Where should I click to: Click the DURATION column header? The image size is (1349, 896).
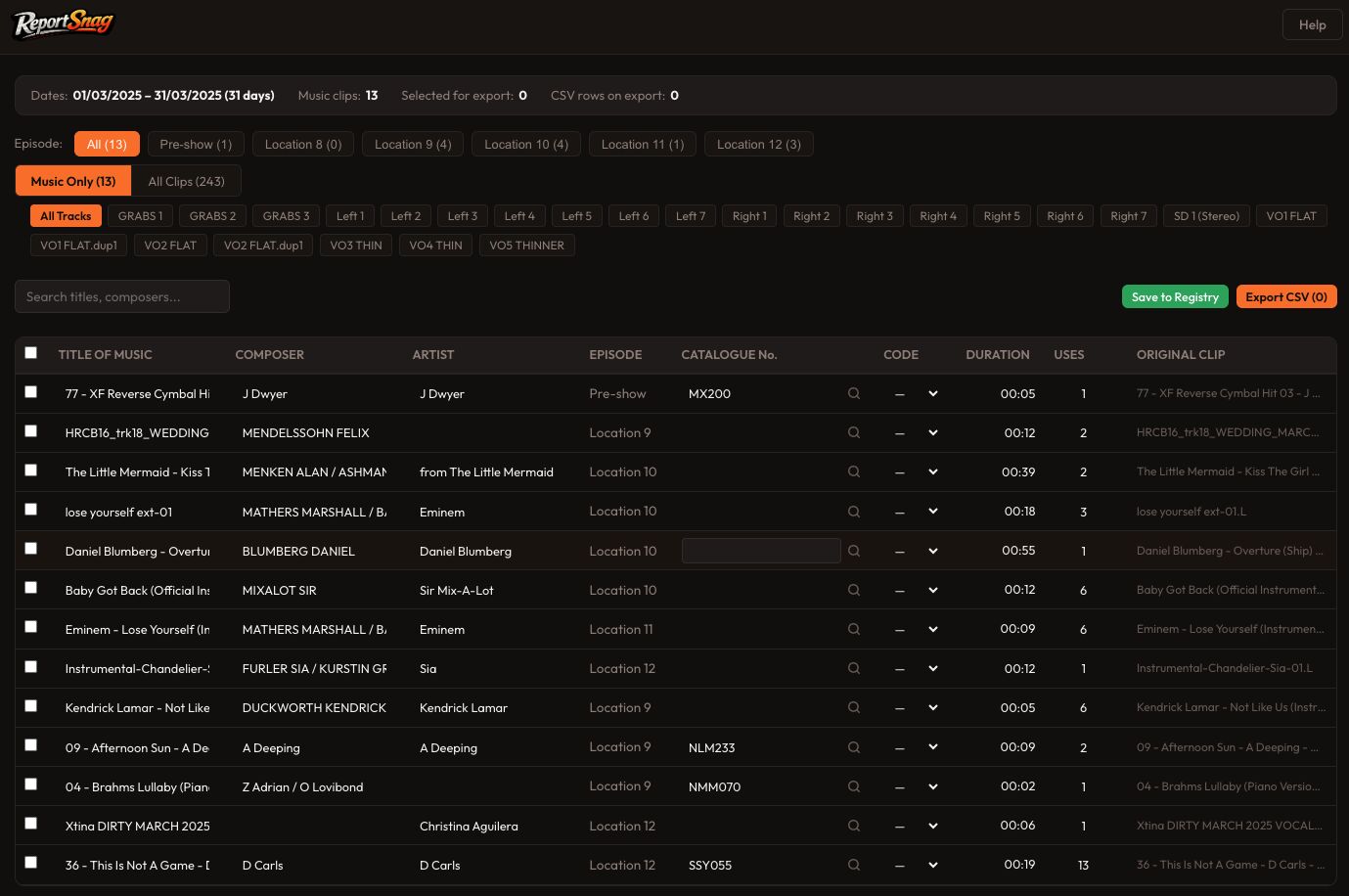tap(998, 354)
